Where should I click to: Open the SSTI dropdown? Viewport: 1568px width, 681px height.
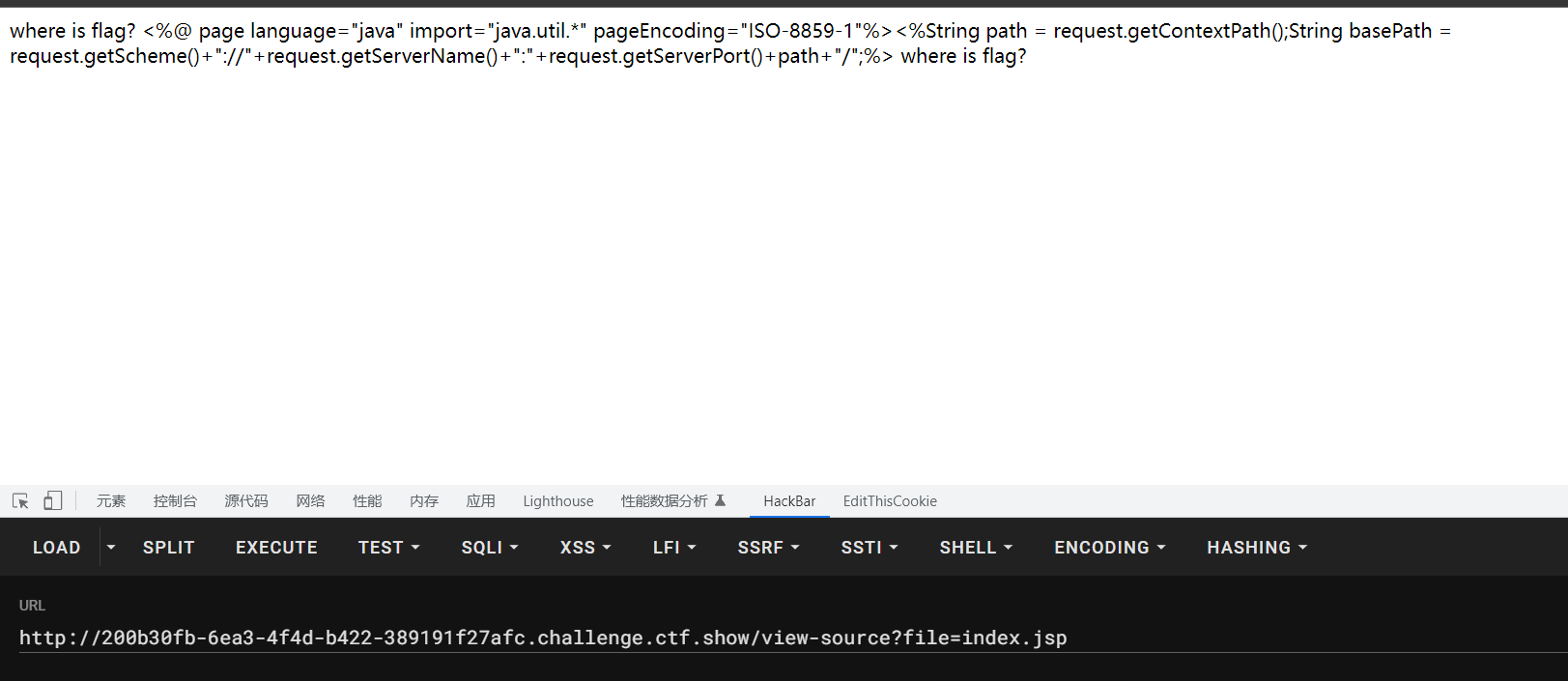coord(869,548)
